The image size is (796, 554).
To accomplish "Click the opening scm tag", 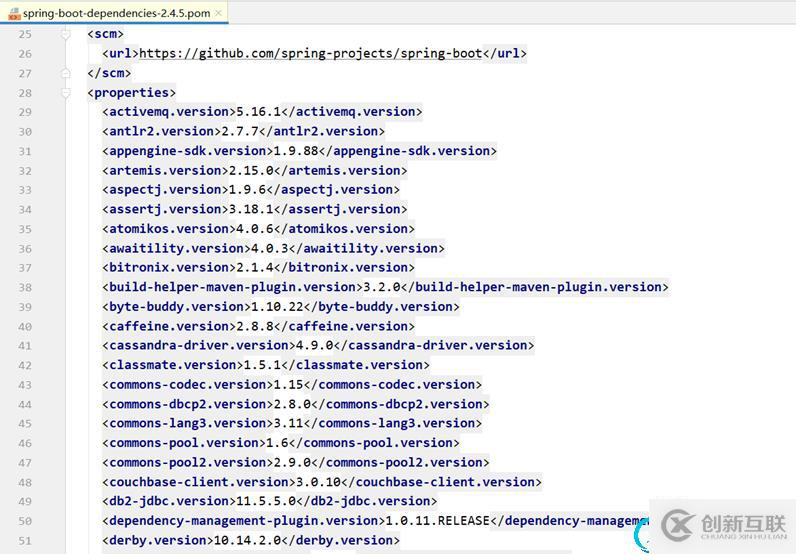I will pyautogui.click(x=105, y=34).
